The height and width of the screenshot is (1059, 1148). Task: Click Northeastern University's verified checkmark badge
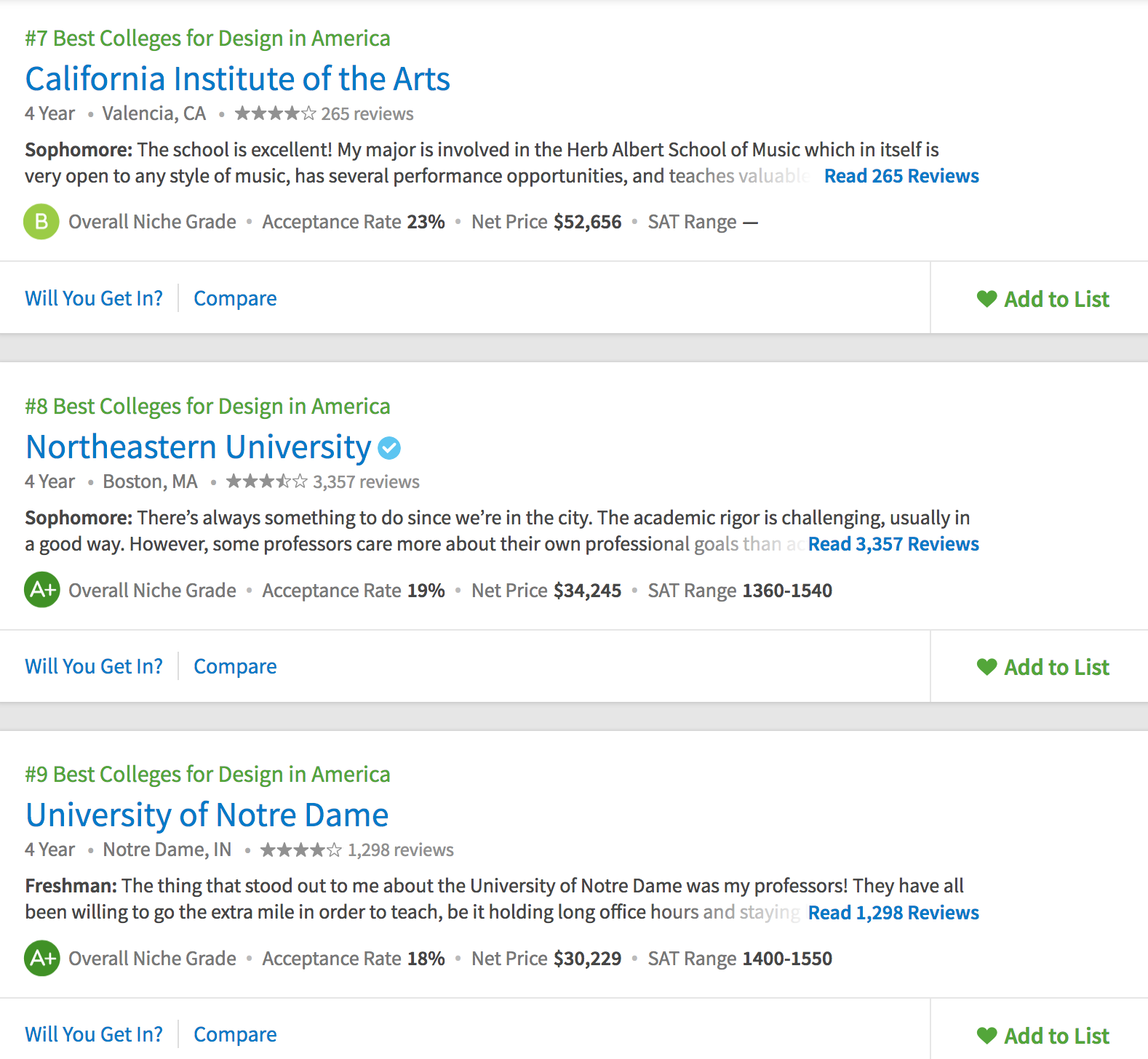(390, 448)
